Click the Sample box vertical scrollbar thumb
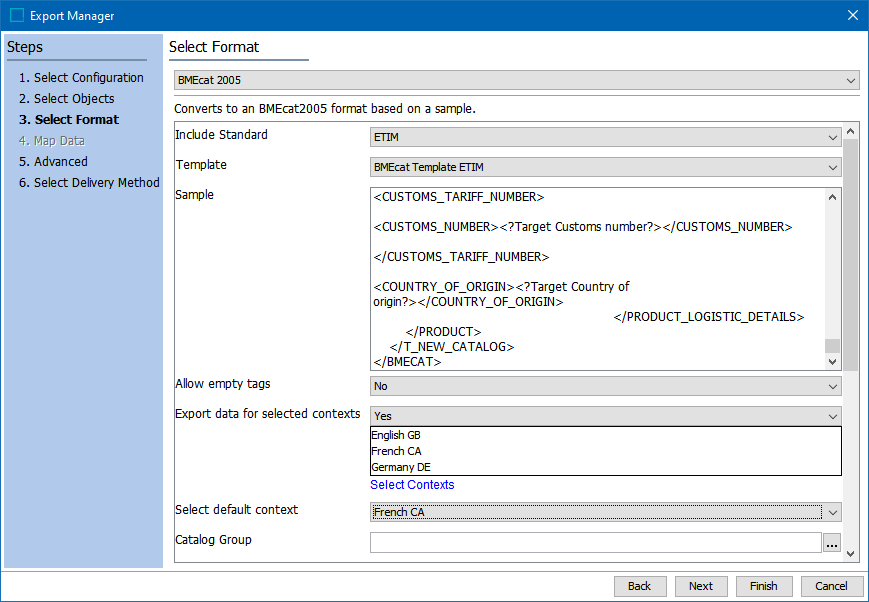This screenshot has width=869, height=602. point(832,346)
